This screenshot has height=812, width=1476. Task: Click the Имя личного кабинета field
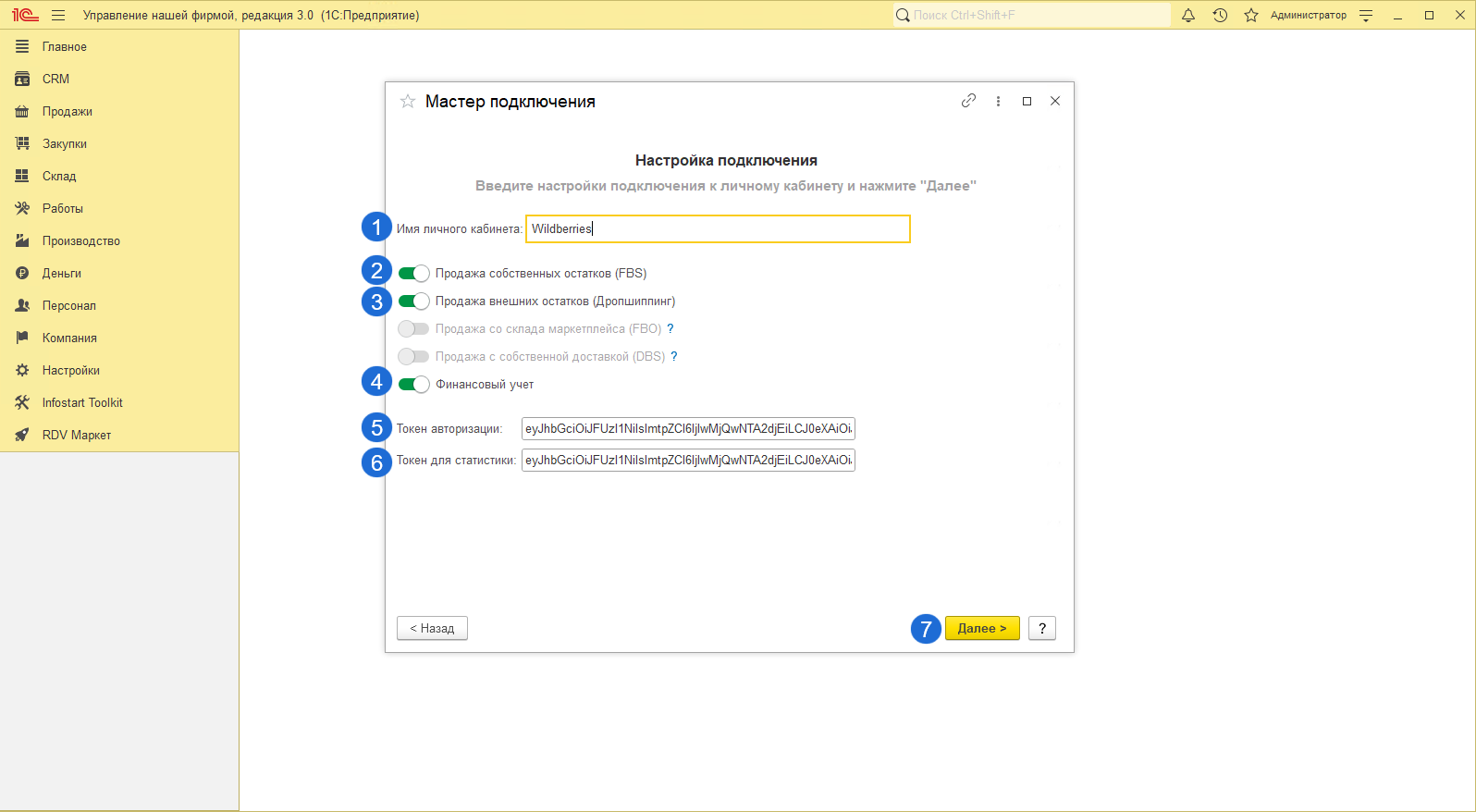pyautogui.click(x=718, y=228)
